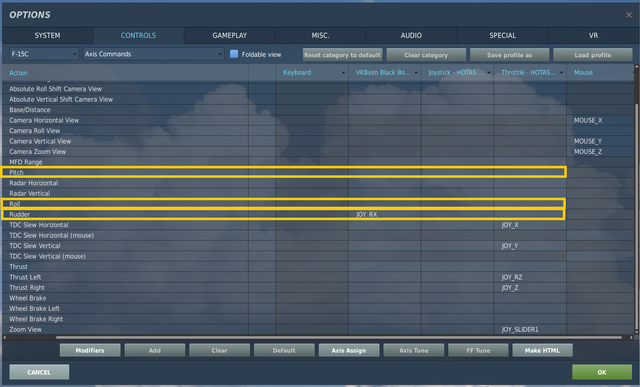The image size is (640, 387).
Task: Open the VR tab
Action: tap(593, 36)
